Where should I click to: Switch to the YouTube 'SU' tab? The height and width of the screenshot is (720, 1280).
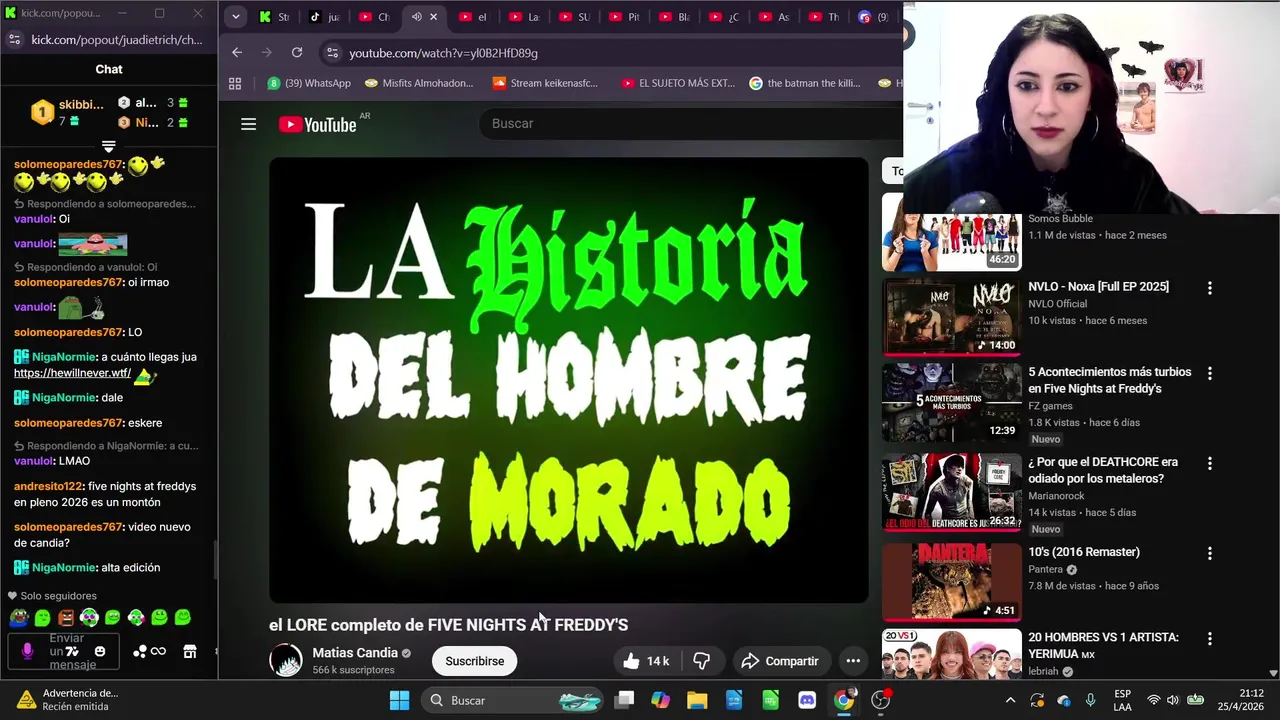tap(574, 17)
